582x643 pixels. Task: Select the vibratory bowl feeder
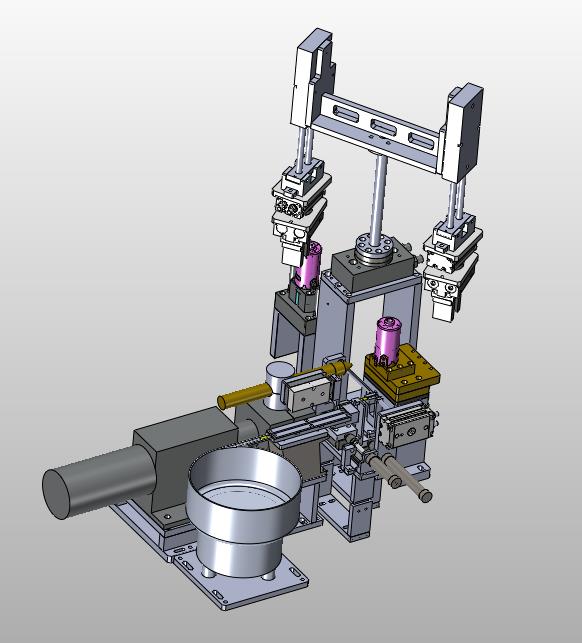coord(244,511)
